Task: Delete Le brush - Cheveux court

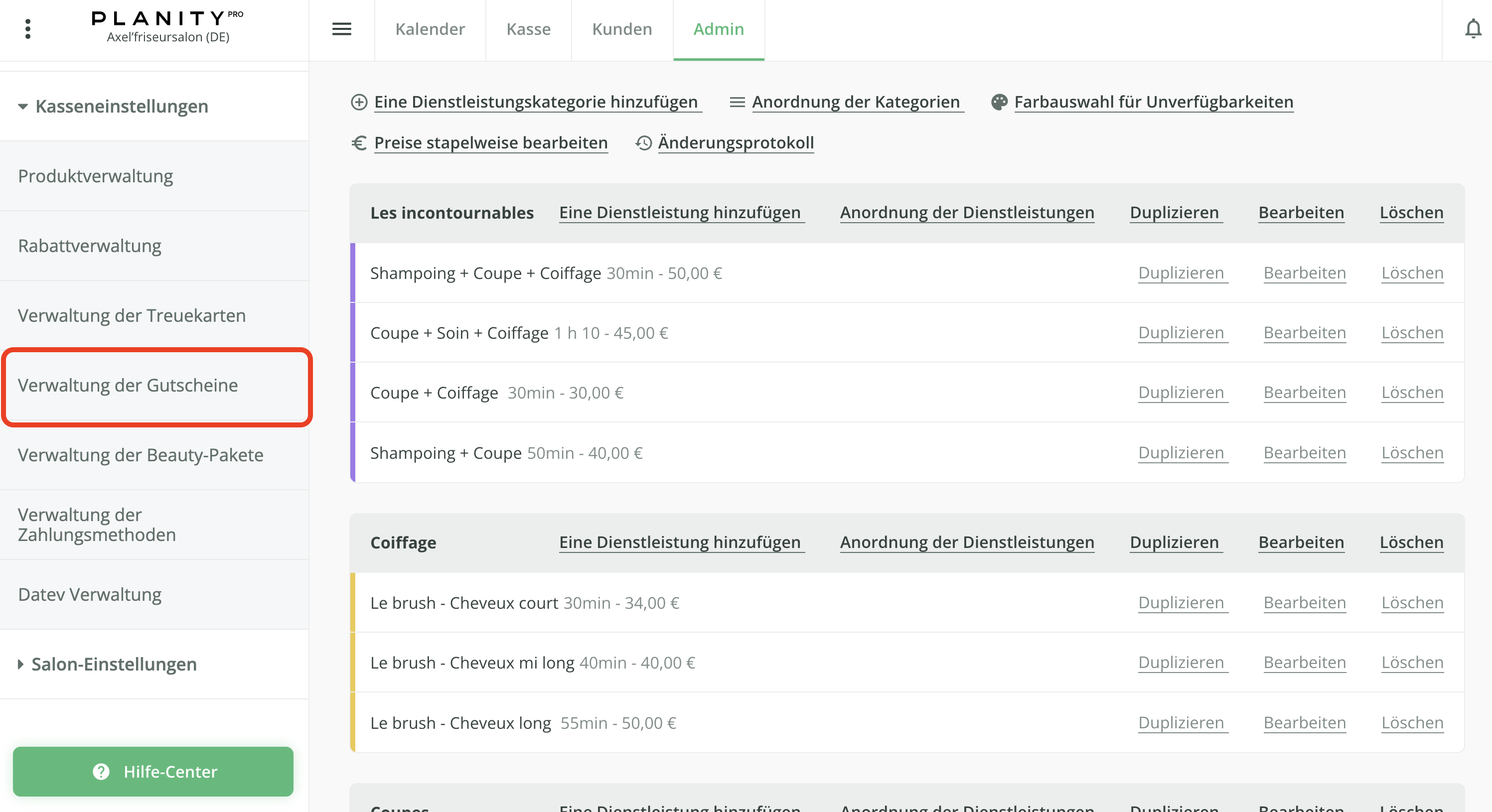Action: click(1412, 602)
